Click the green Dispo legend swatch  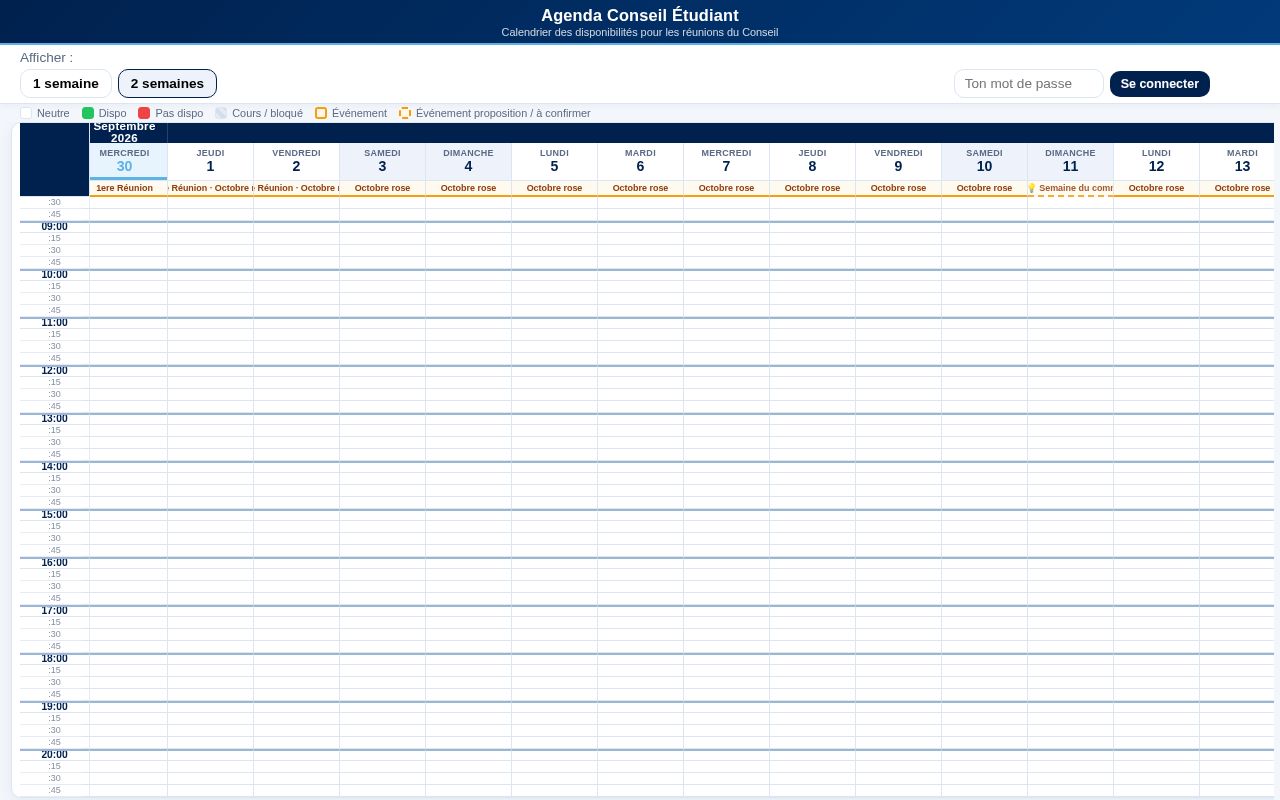click(88, 113)
